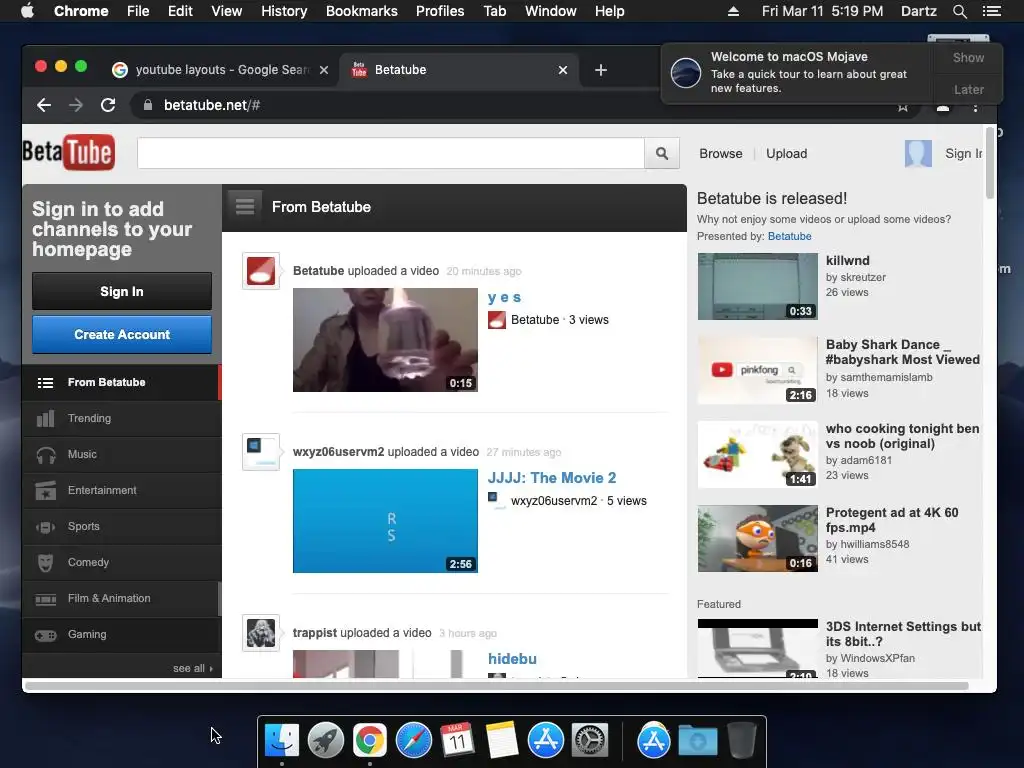Click Spotlight search in the menu bar

pyautogui.click(x=959, y=11)
